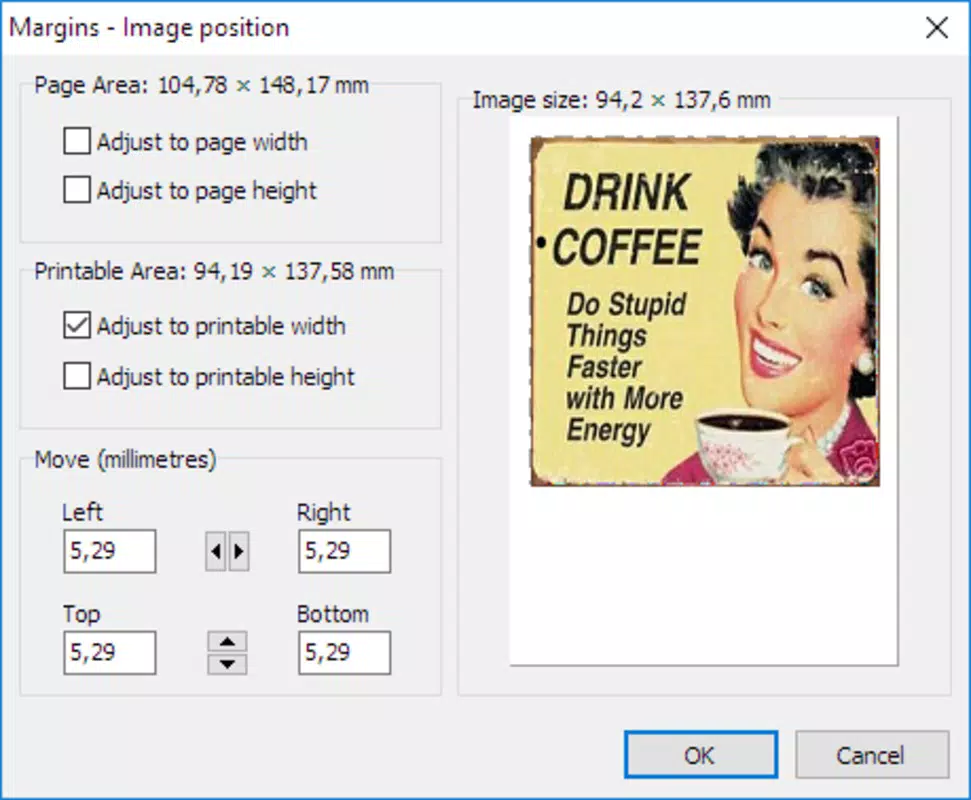Click the Drink Coffee image preview
This screenshot has height=800, width=971.
705,311
